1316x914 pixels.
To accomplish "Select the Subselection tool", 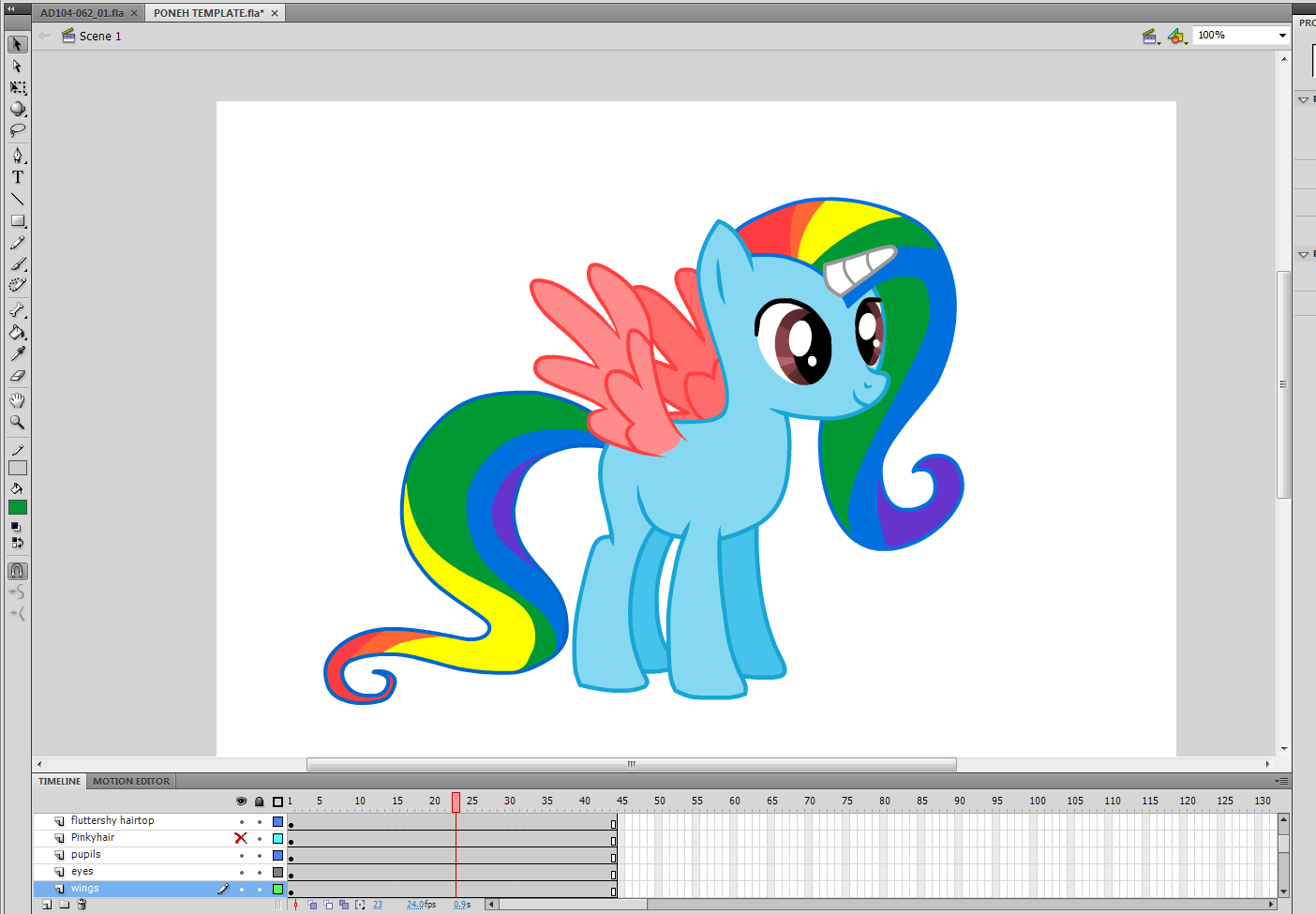I will tap(17, 67).
